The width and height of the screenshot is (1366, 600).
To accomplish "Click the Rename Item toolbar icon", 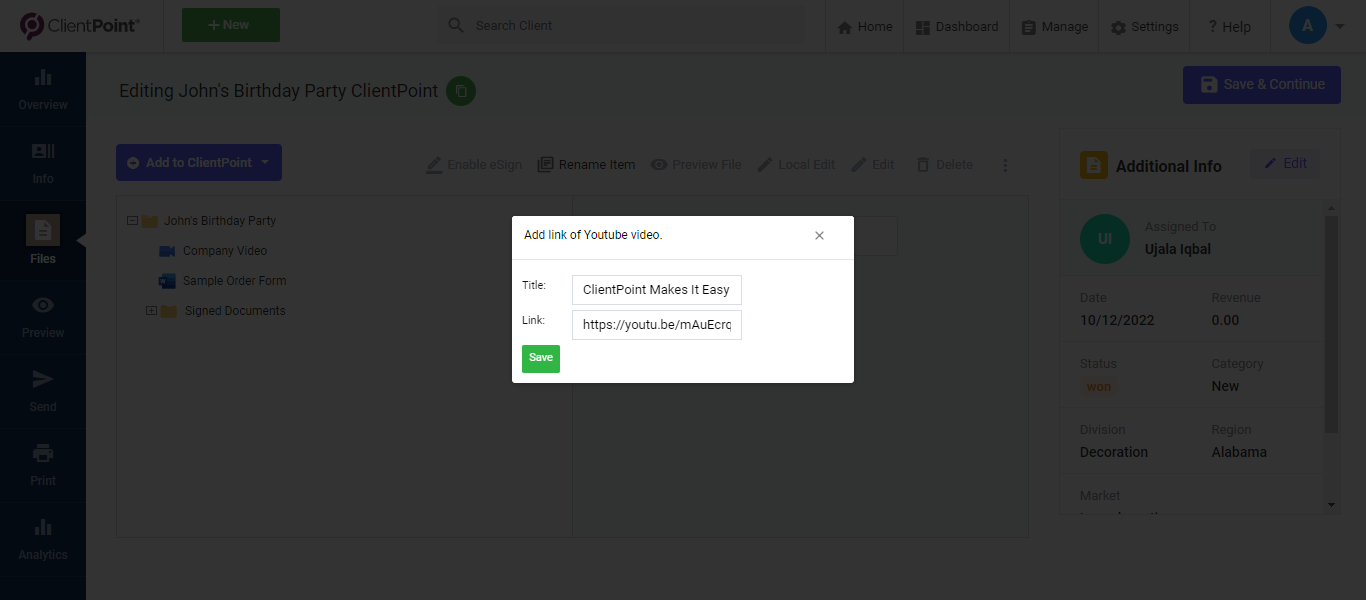I will (x=586, y=164).
